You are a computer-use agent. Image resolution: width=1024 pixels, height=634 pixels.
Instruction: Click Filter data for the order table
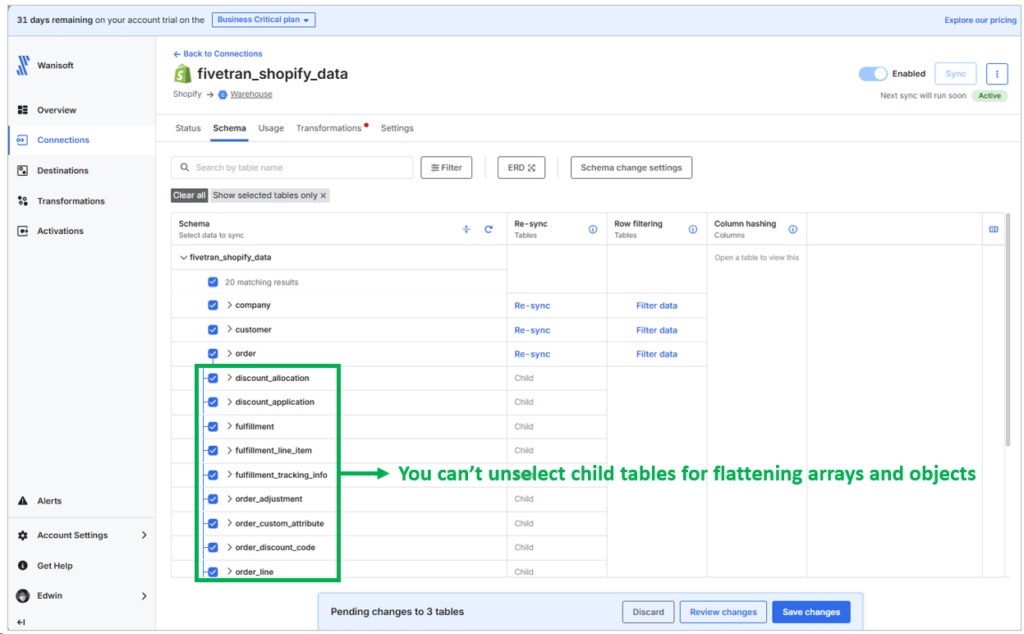[656, 354]
